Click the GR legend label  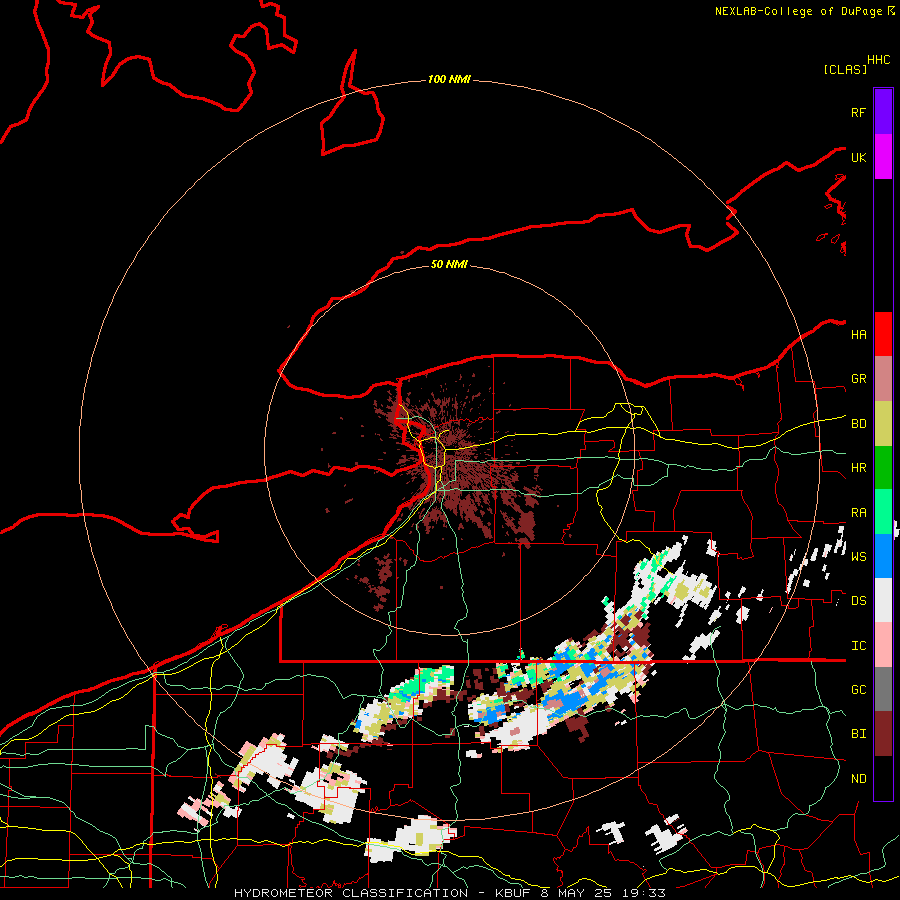point(858,379)
